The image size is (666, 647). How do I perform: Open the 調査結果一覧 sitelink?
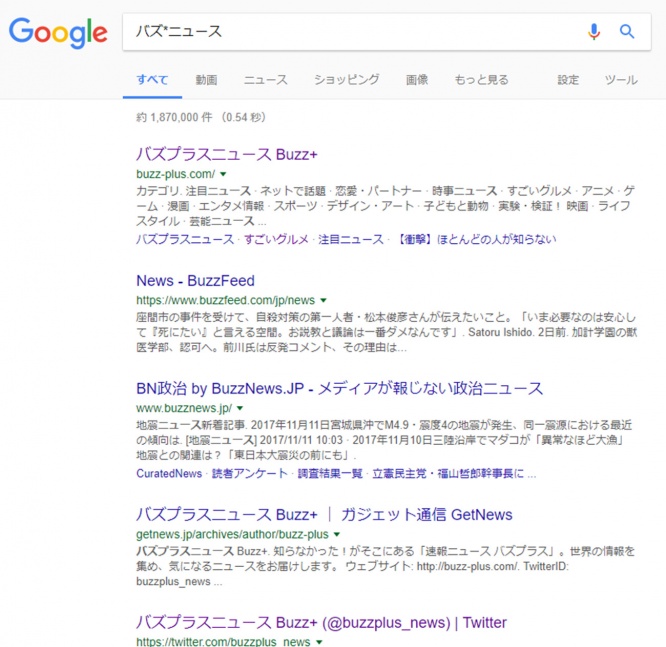coord(330,474)
